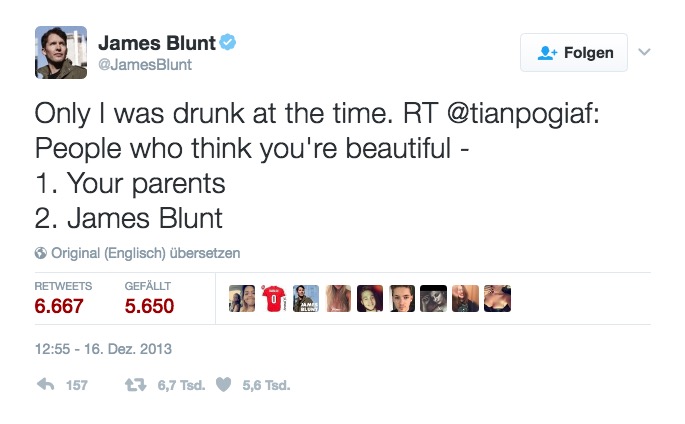View the 5.650 Gefällt list
This screenshot has height=424, width=685.
149,306
